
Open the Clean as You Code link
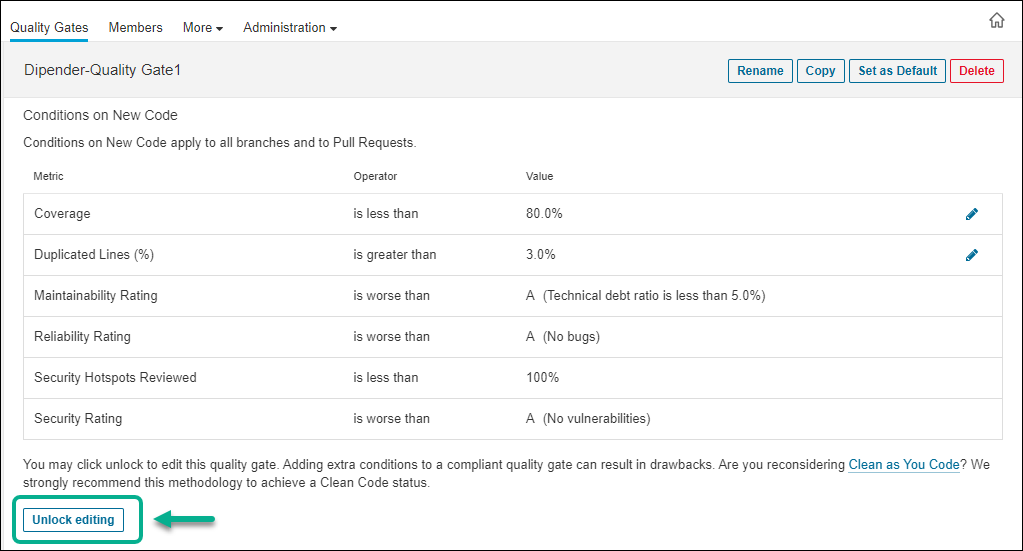pos(903,465)
